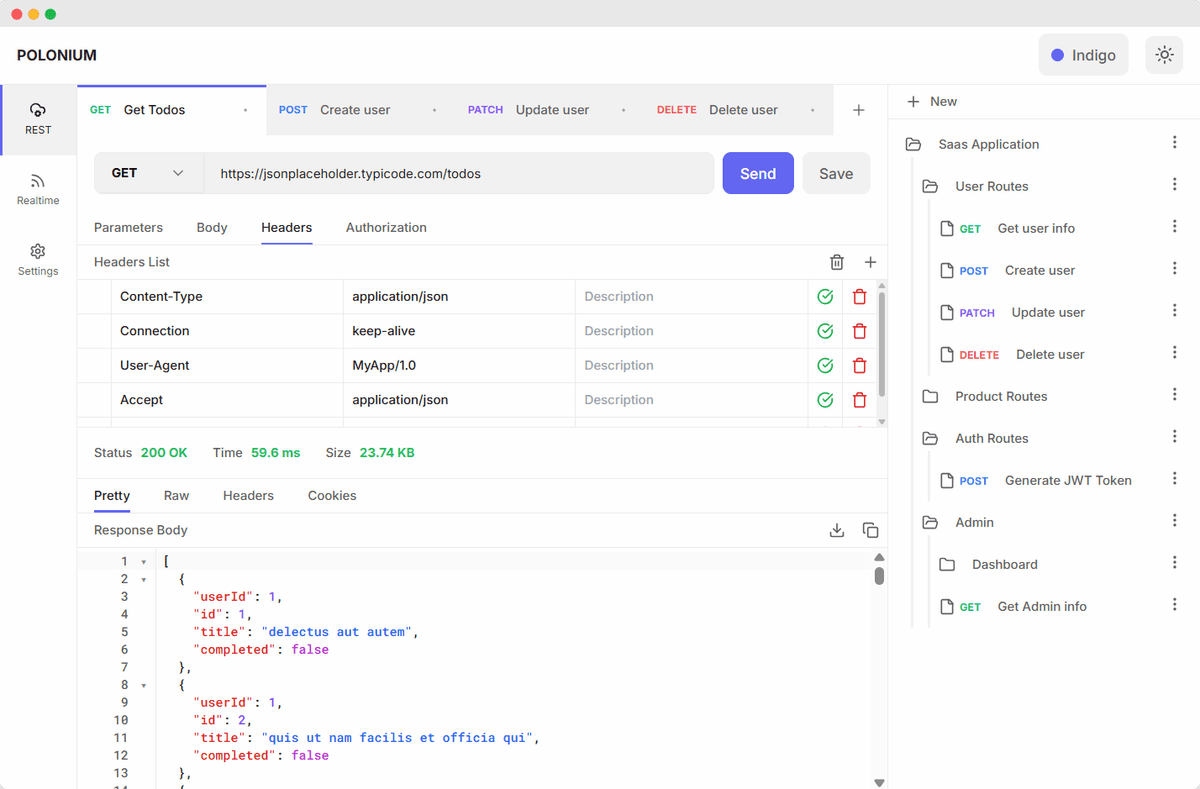Fold JSON object at line 8
The width and height of the screenshot is (1200, 789).
[x=143, y=686]
